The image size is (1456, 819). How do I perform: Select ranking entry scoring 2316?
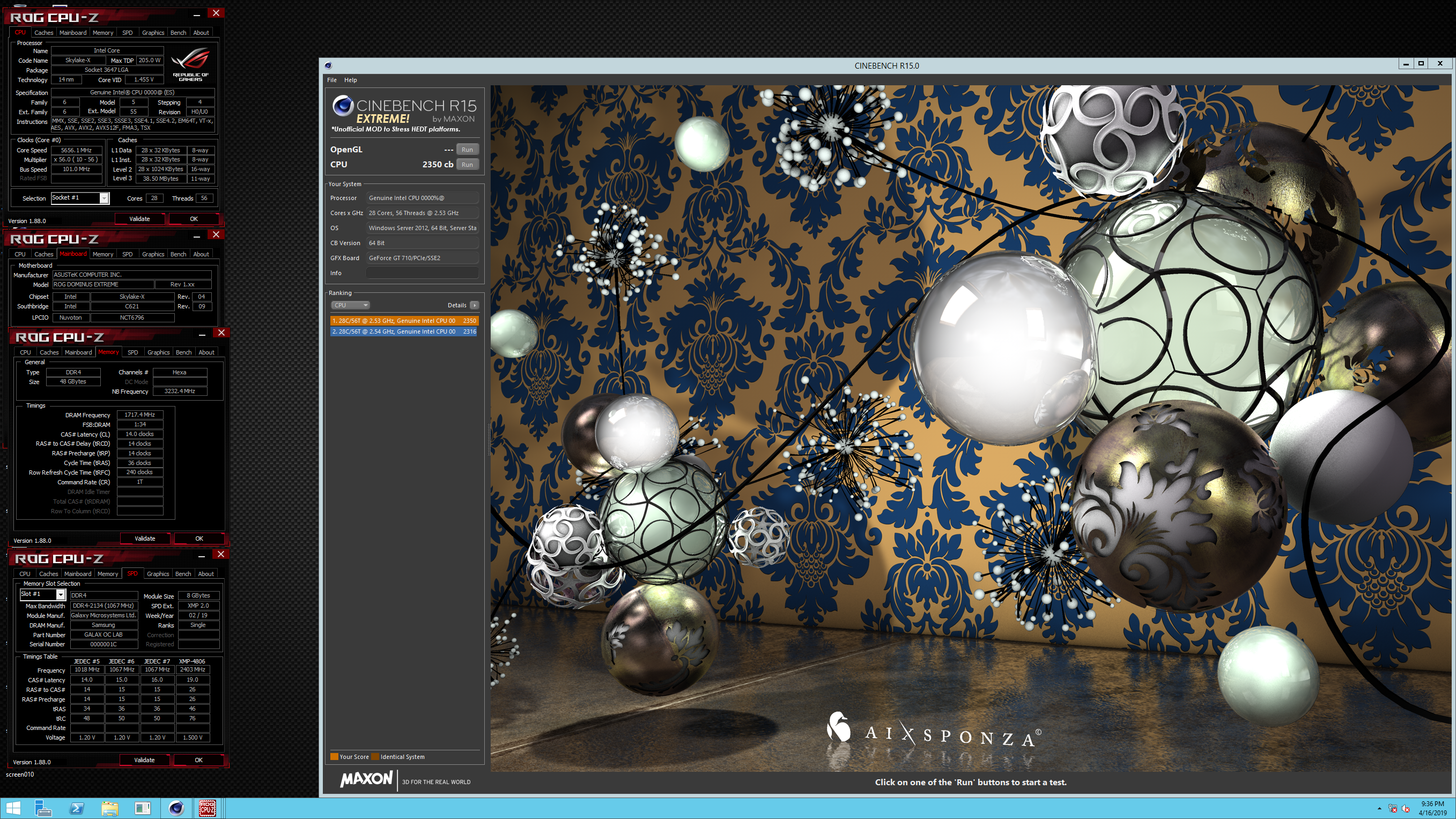(404, 332)
